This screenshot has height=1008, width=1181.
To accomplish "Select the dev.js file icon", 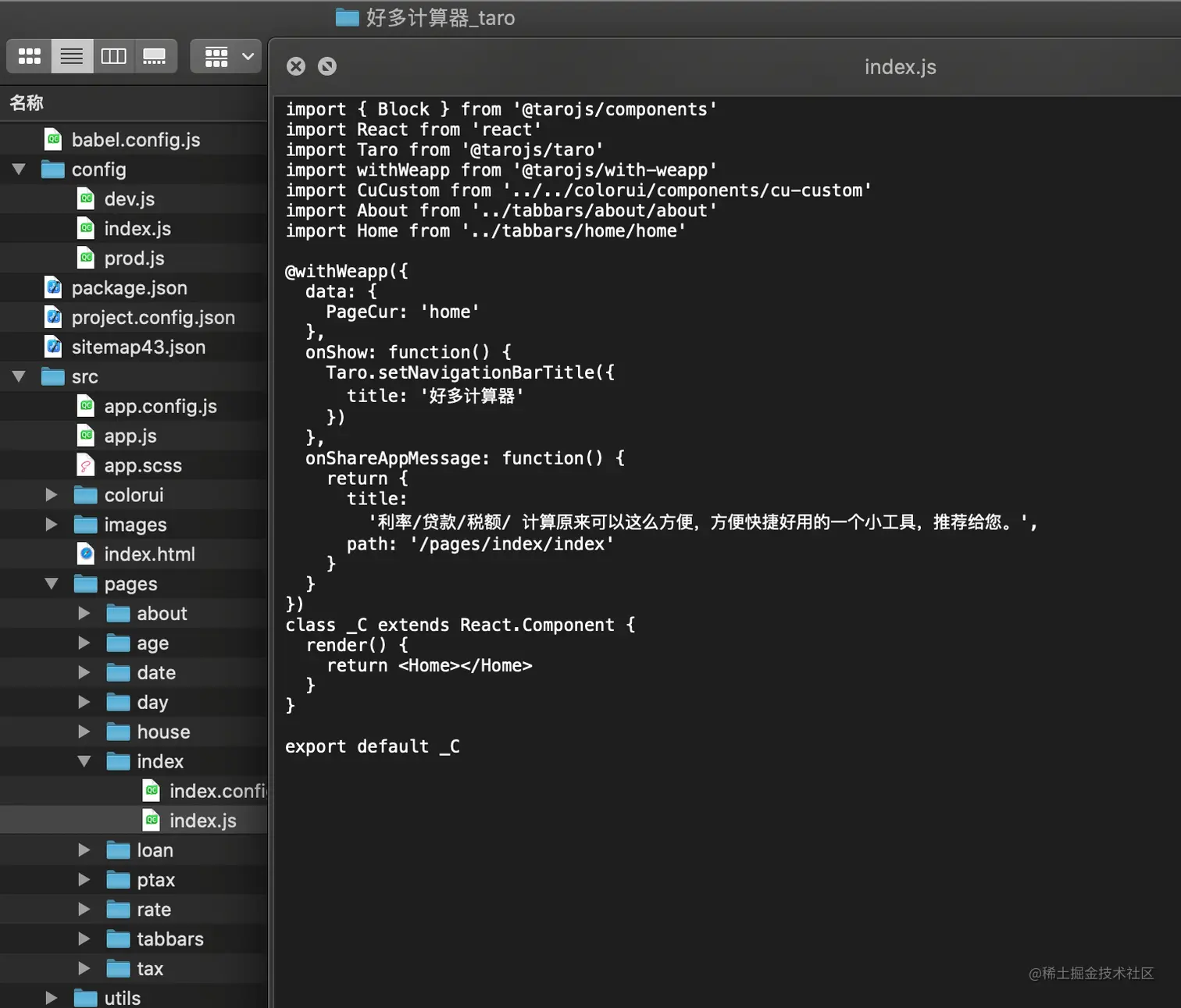I will [86, 199].
